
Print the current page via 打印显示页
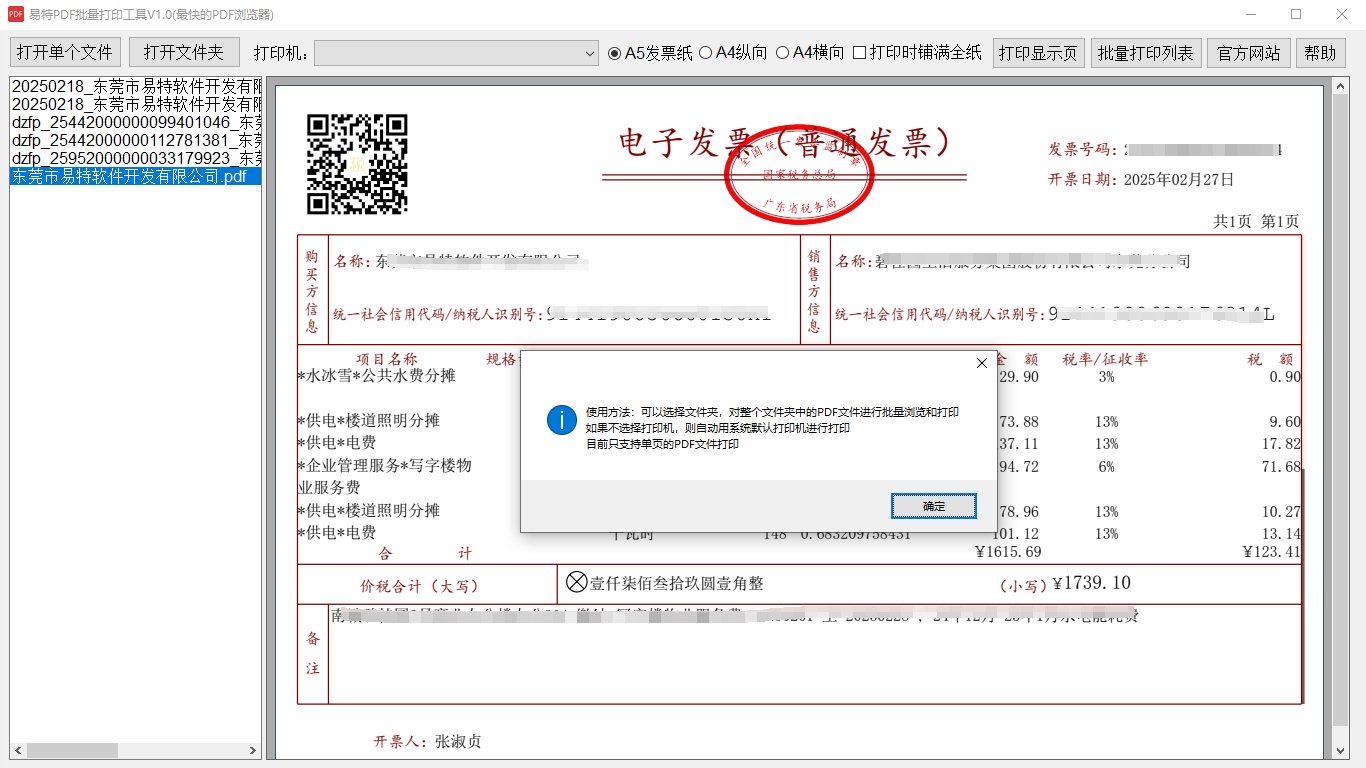tap(1039, 53)
